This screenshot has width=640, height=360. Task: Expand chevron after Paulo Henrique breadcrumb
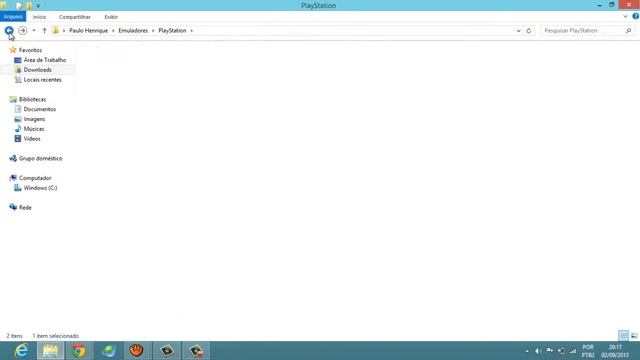(x=113, y=31)
